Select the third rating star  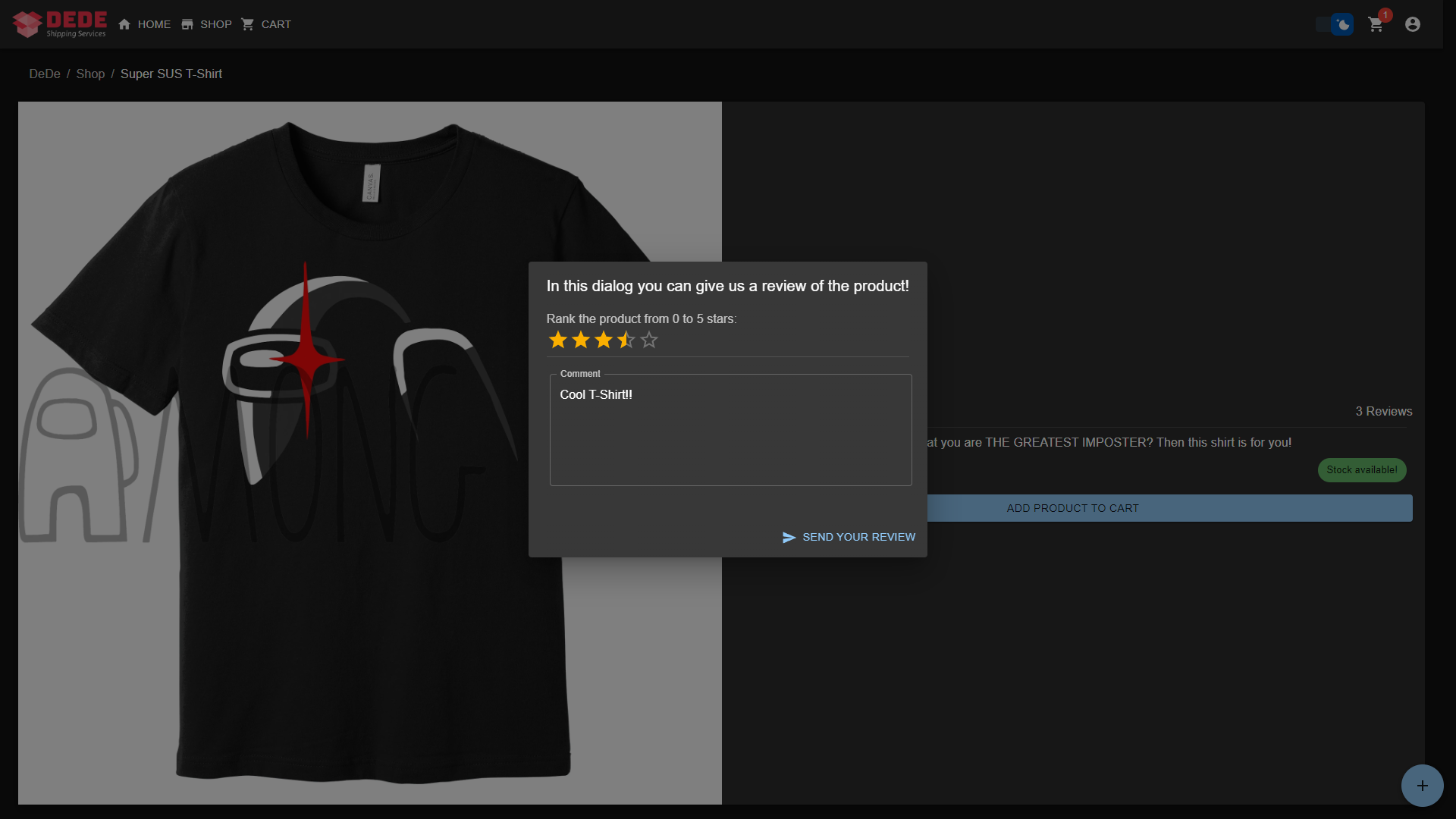click(604, 340)
